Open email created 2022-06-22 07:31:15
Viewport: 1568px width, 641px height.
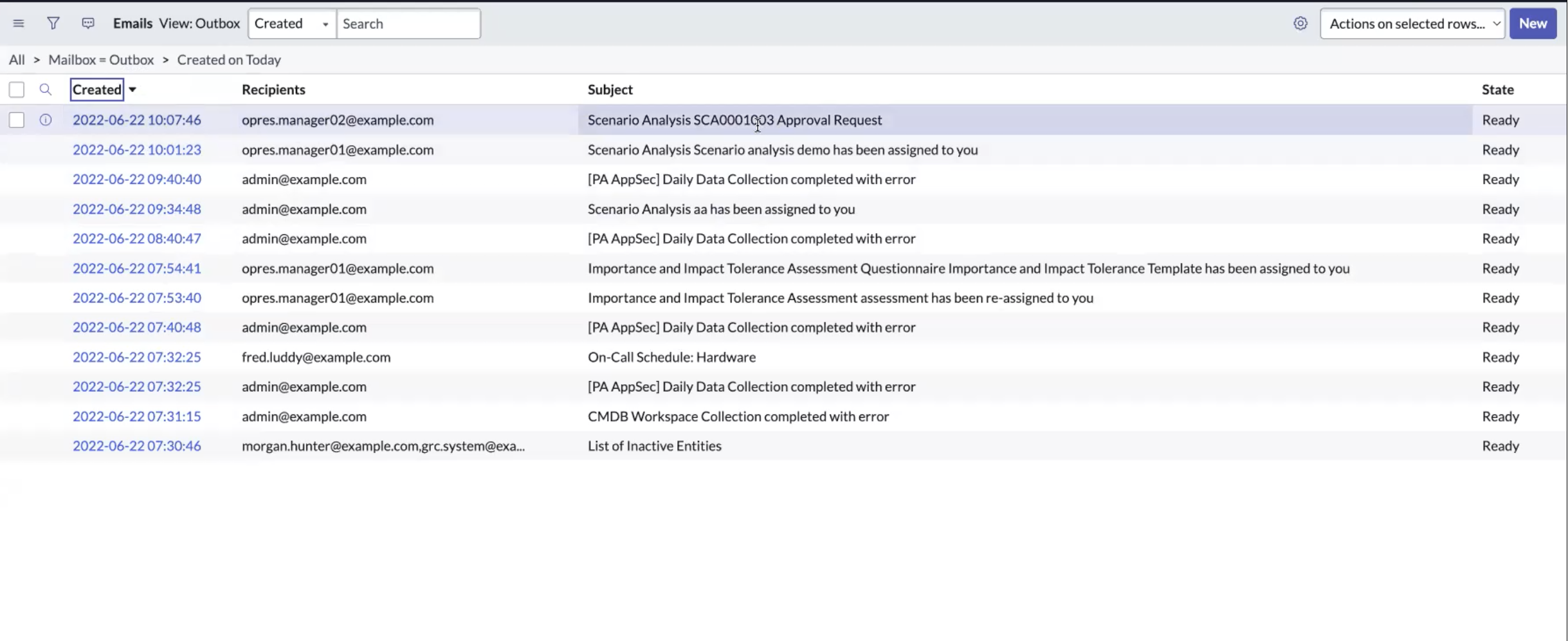[137, 416]
